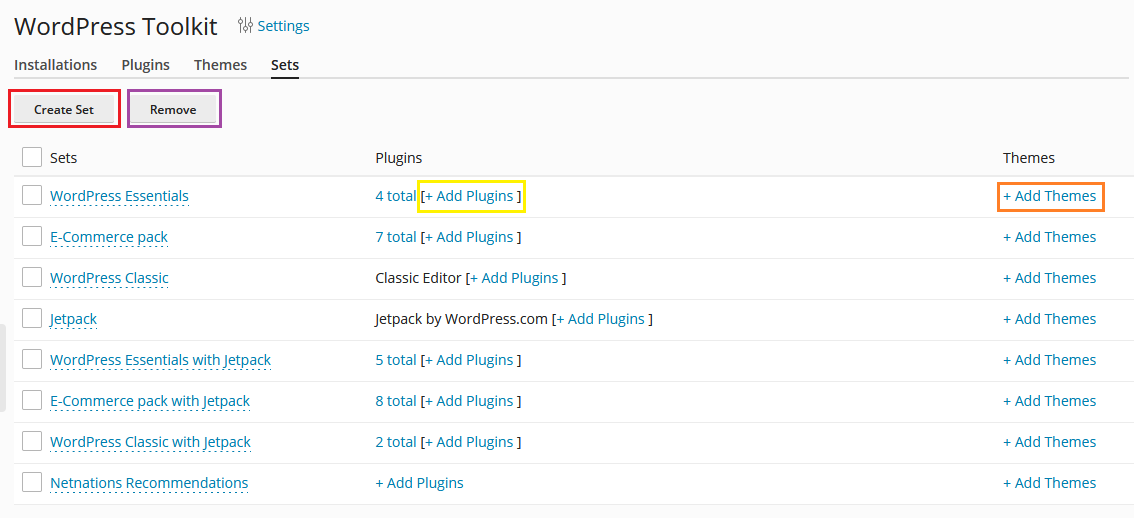Viewport: 1134px width, 518px height.
Task: Add plugins to Netnations Recommendations set
Action: (x=419, y=483)
